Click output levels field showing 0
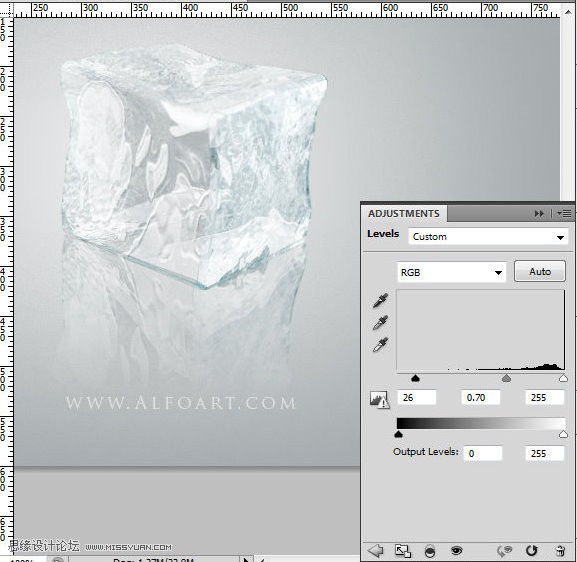Screen dimensions: 577x562 (483, 453)
